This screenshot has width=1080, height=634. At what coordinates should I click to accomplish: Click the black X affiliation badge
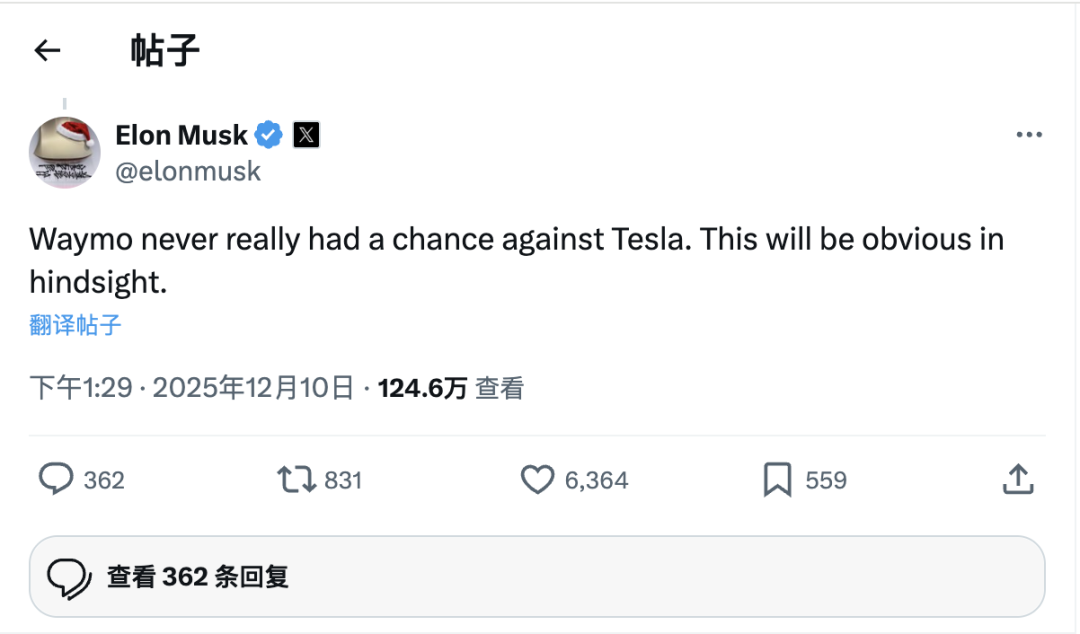(306, 135)
